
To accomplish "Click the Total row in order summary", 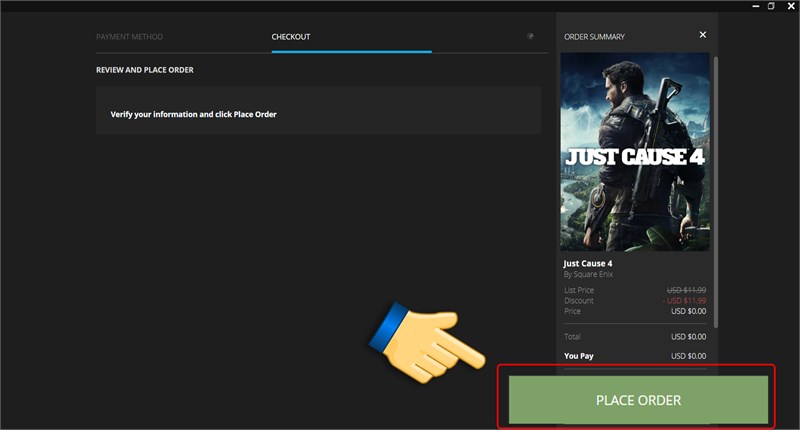I will point(635,337).
